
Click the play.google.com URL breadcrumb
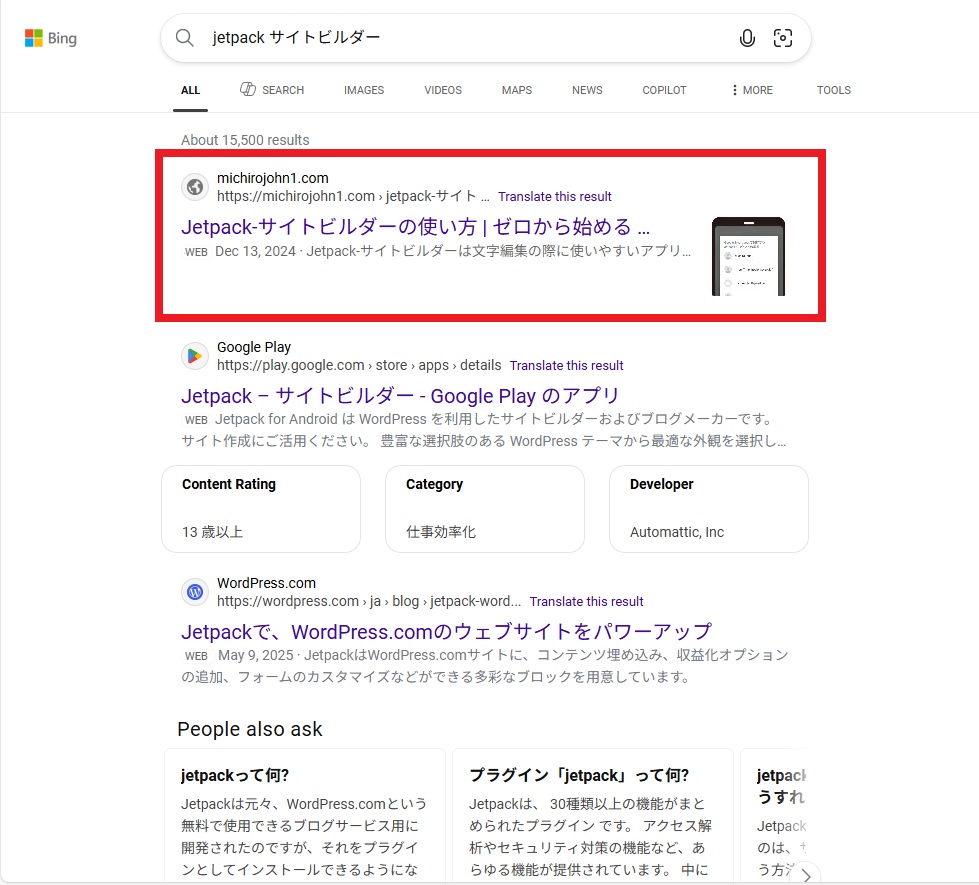359,365
